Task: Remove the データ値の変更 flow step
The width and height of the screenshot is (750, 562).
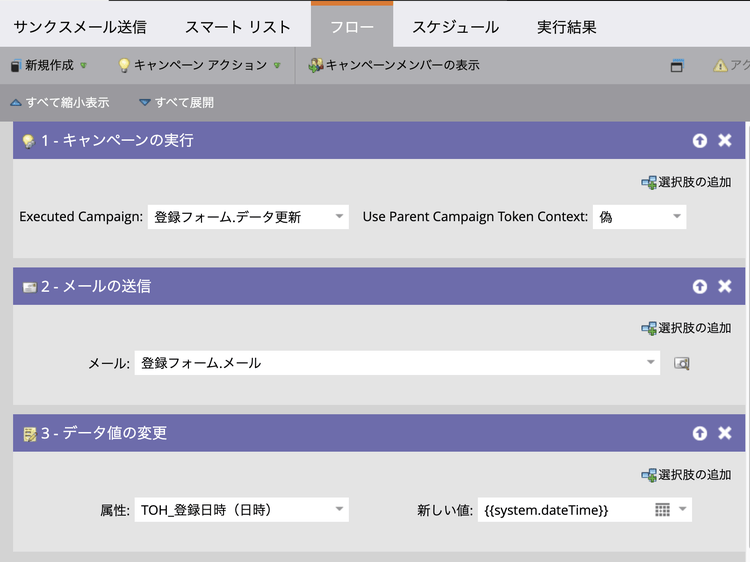Action: tap(725, 433)
